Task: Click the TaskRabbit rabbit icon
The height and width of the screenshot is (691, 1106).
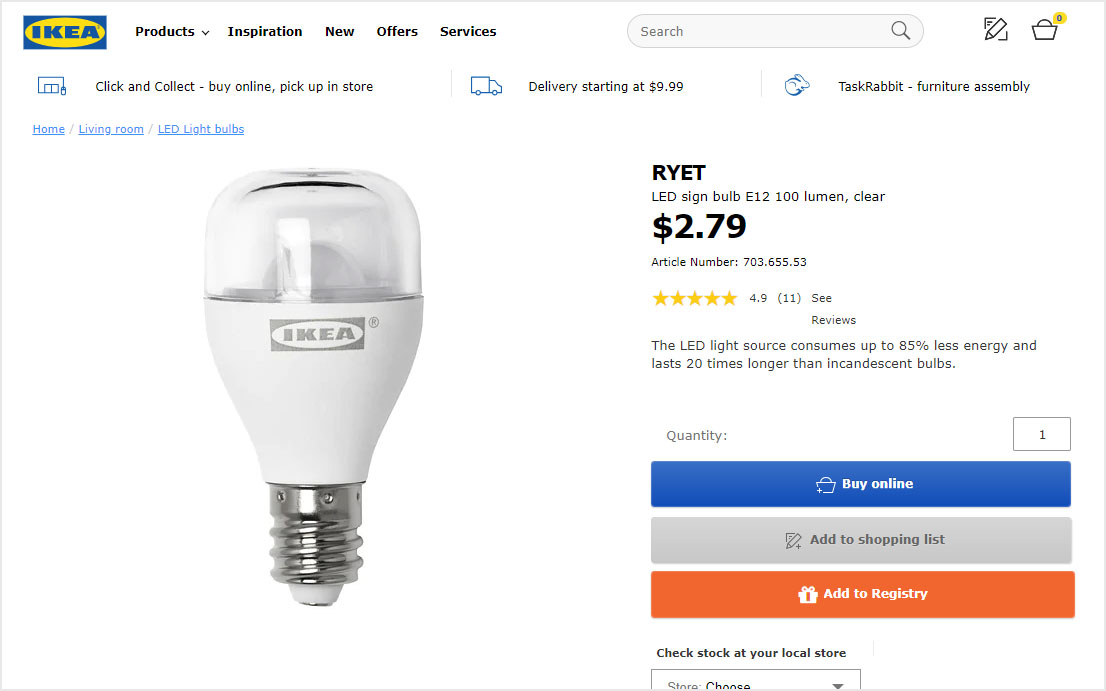Action: tap(797, 86)
